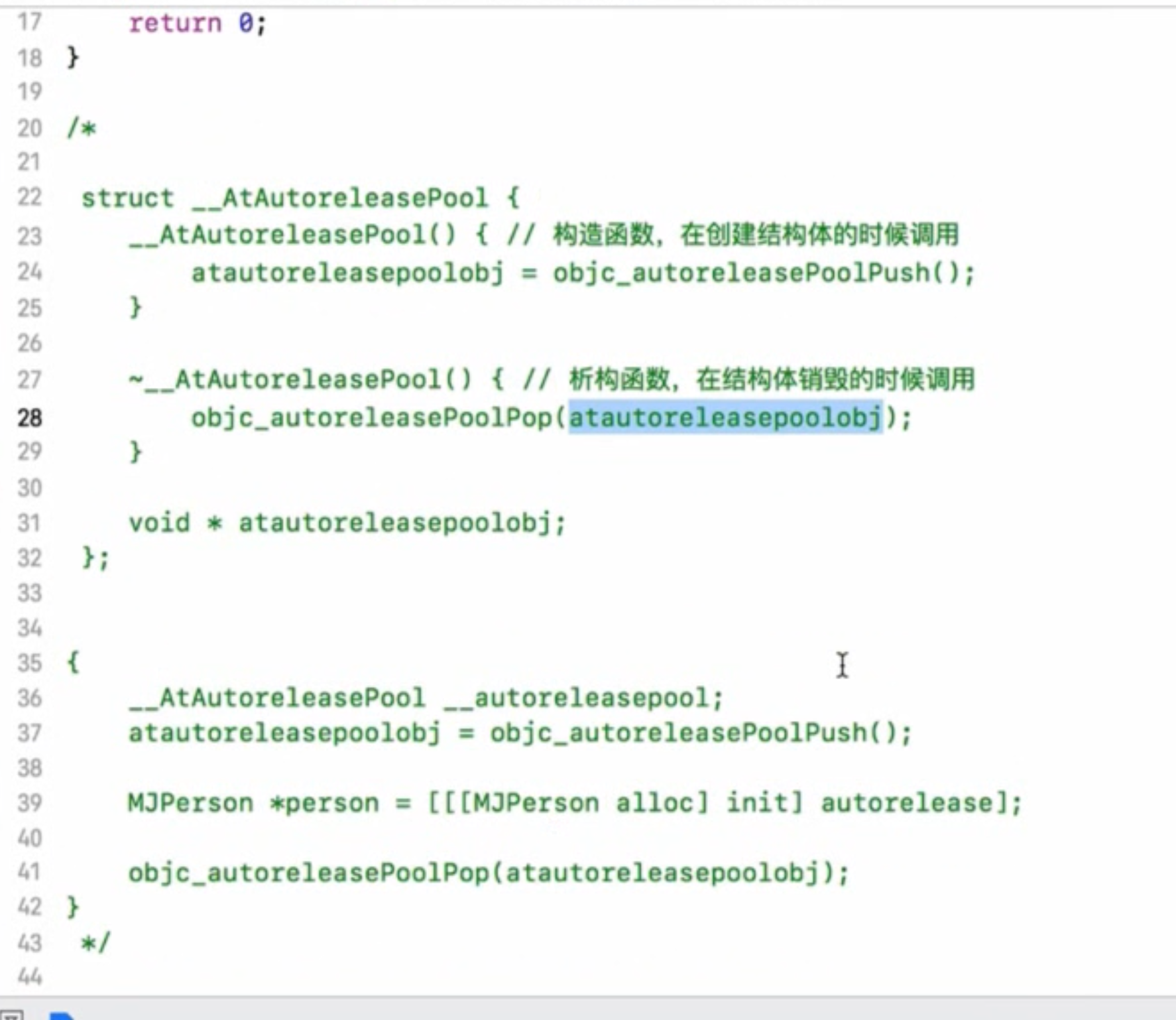This screenshot has height=1020, width=1176.
Task: Click the comment closing */ on line 43
Action: pos(95,942)
